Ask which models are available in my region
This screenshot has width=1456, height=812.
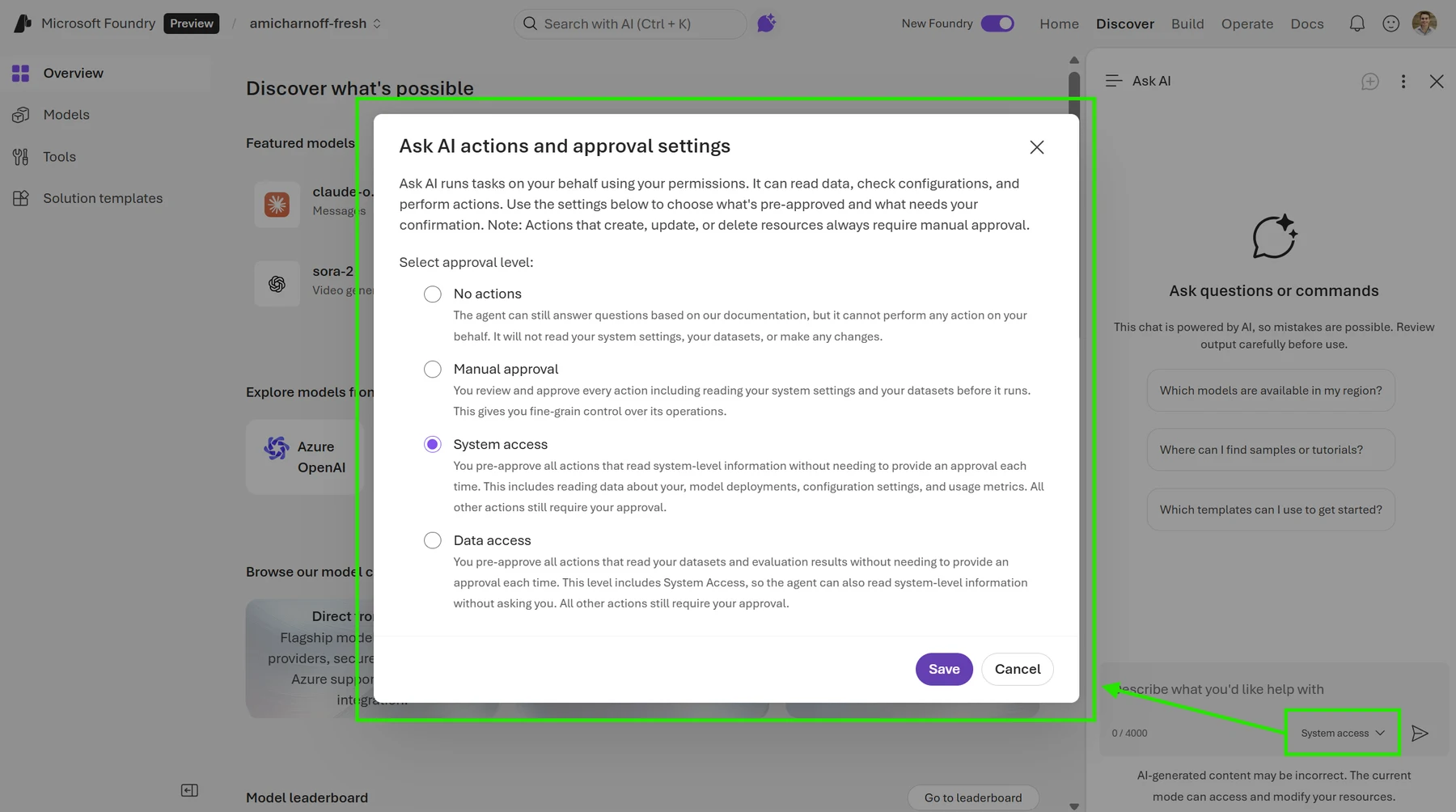point(1271,391)
